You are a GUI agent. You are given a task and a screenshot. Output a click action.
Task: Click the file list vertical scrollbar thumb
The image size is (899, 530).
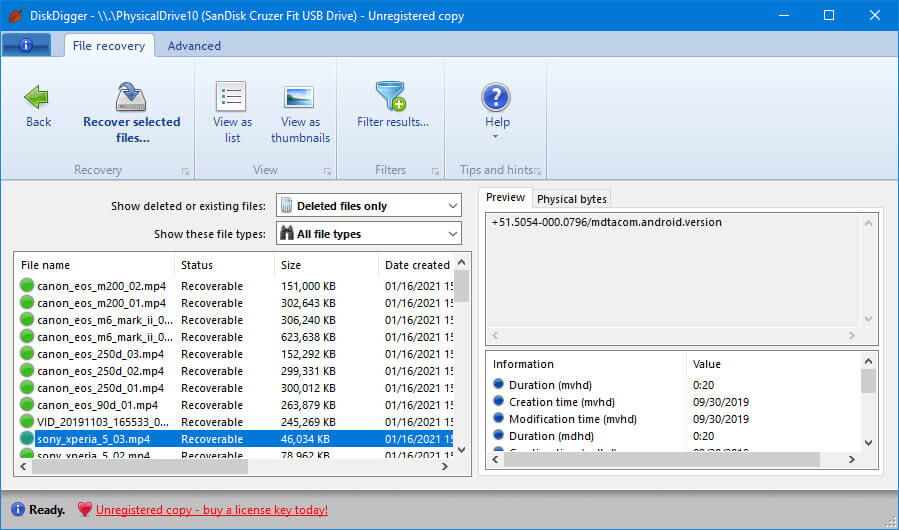(x=462, y=286)
